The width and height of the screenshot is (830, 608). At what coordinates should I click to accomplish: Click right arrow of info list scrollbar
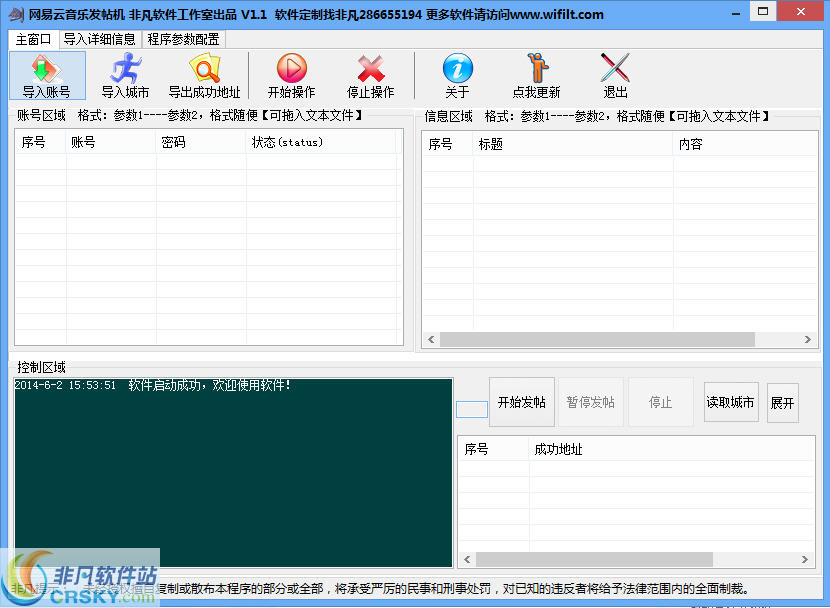click(x=807, y=340)
